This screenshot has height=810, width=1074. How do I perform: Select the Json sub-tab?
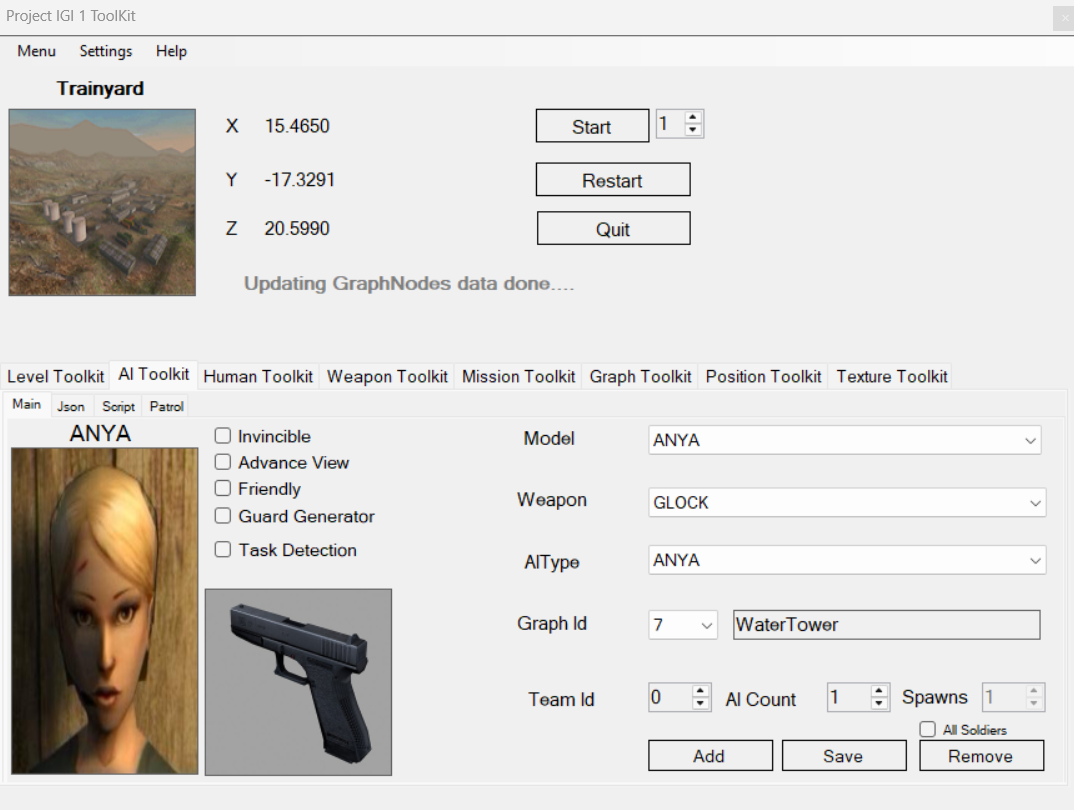point(71,406)
